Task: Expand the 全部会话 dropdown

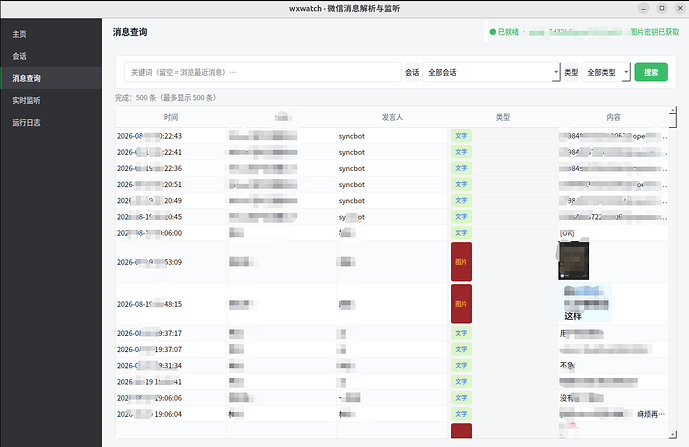Action: pos(491,72)
